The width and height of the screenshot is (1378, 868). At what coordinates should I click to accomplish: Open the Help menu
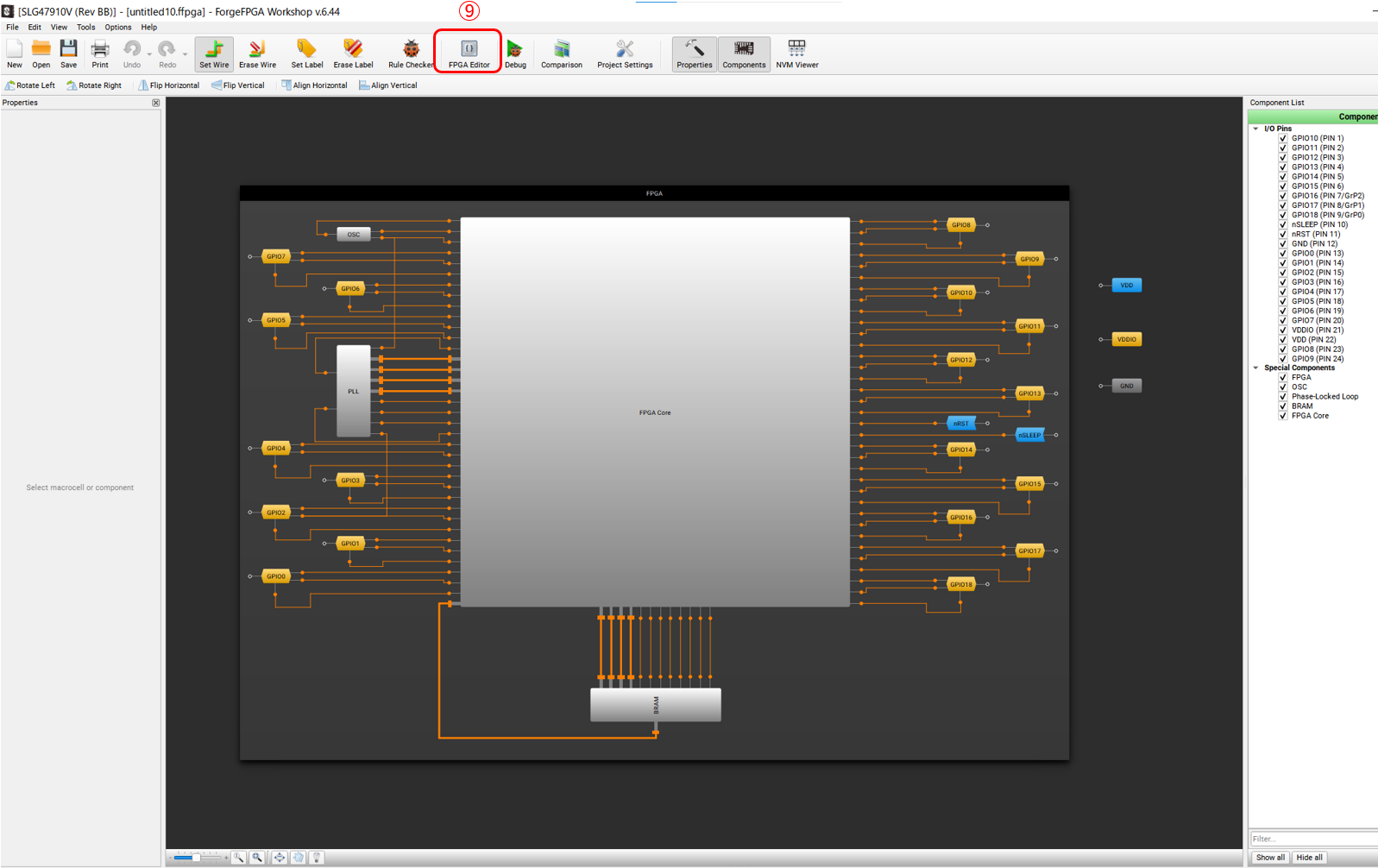click(149, 27)
